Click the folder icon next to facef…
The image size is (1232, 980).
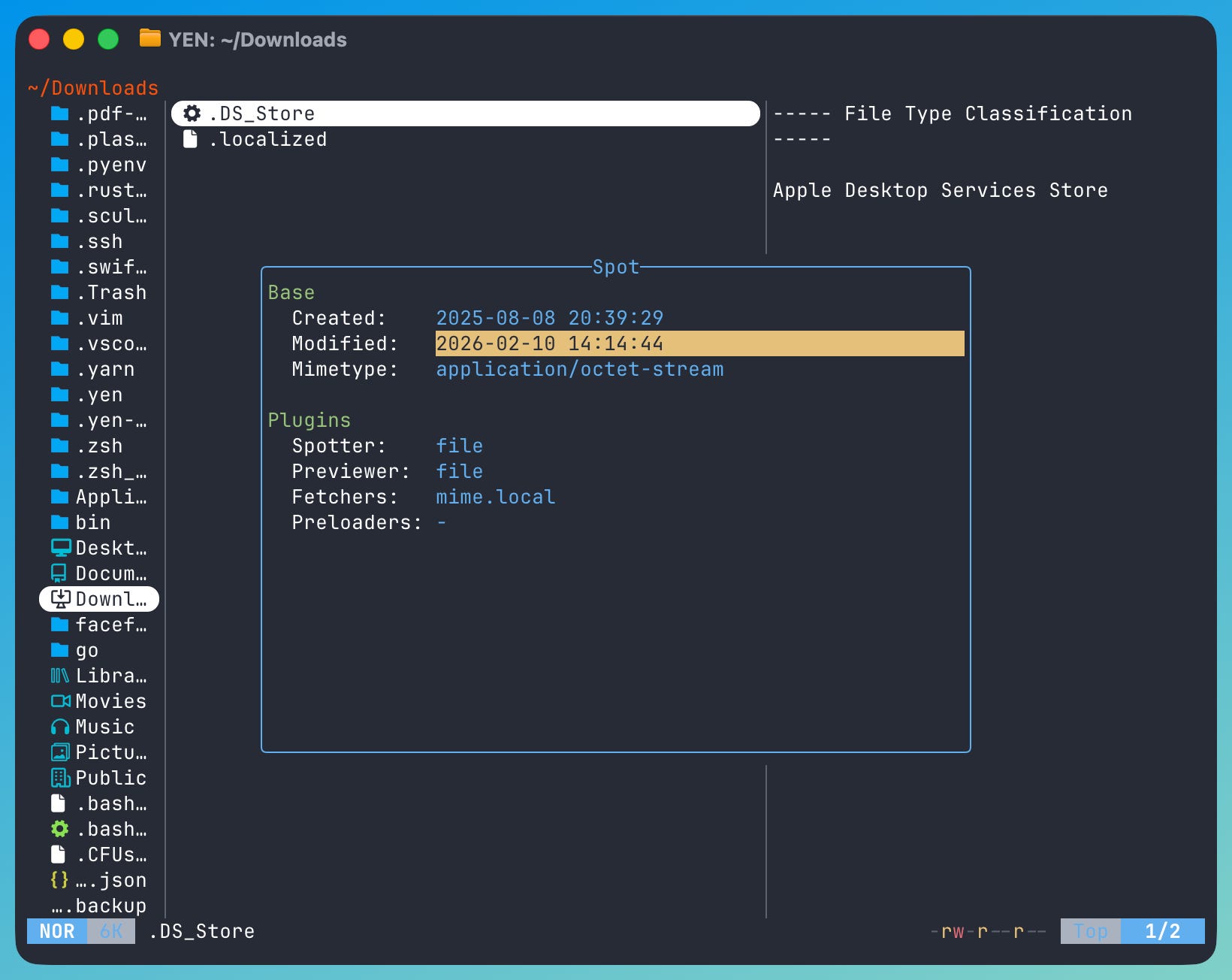tap(60, 625)
